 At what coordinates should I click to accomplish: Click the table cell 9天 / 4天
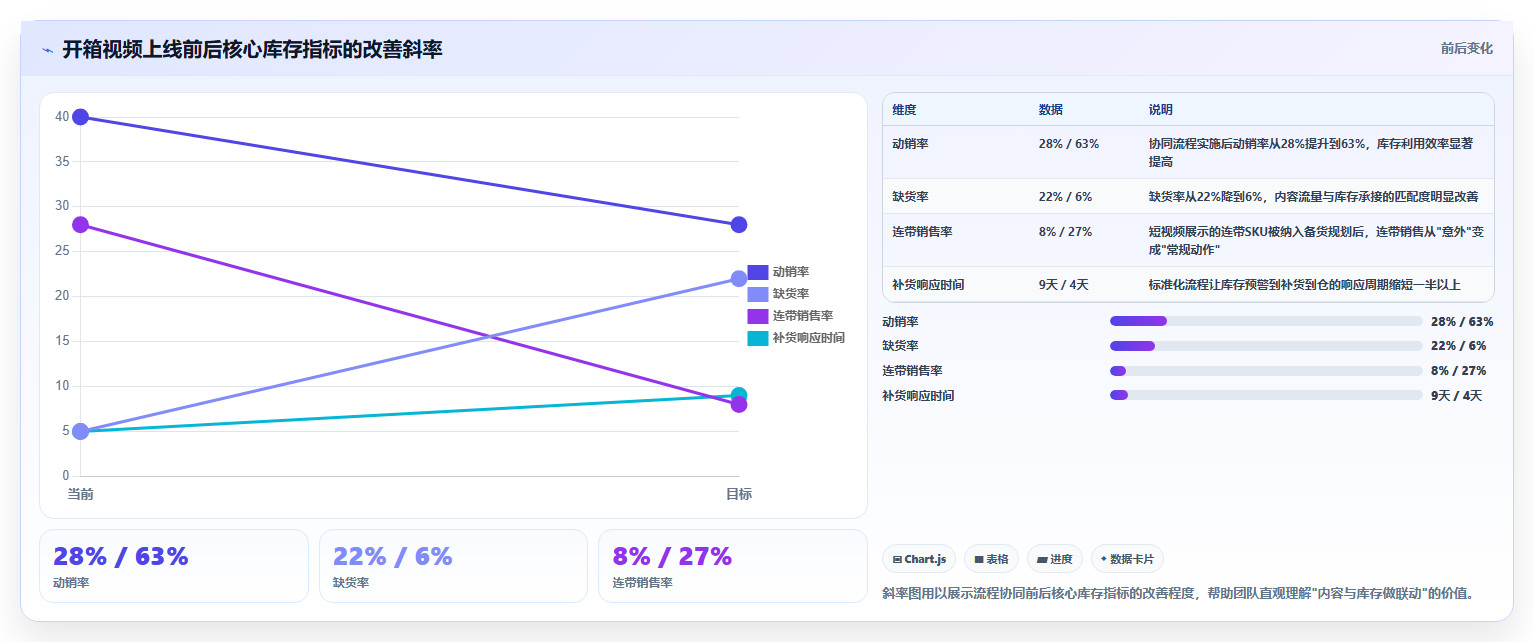1084,284
